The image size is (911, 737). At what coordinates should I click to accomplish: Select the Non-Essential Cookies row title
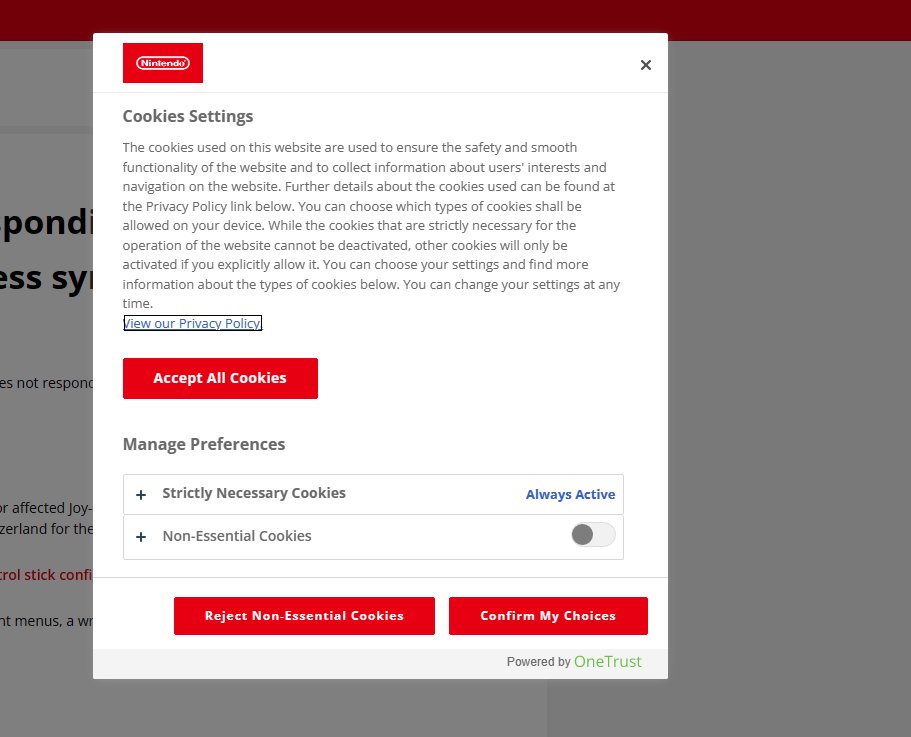coord(237,536)
